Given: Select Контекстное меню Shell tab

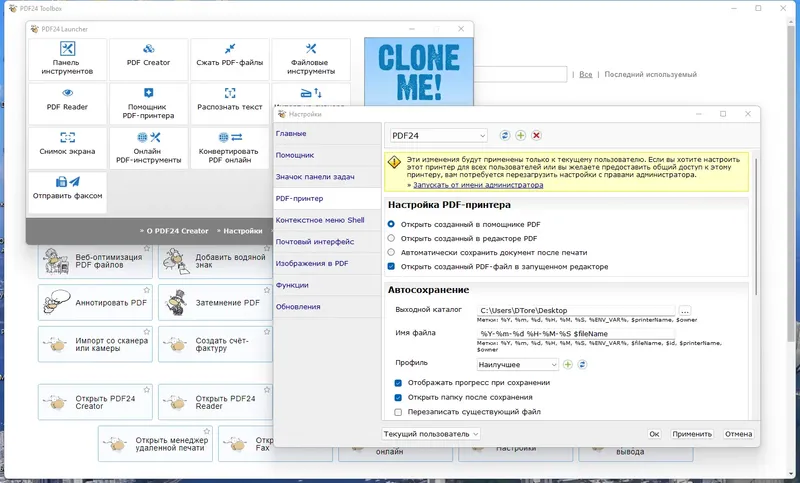Looking at the screenshot, I should point(327,220).
